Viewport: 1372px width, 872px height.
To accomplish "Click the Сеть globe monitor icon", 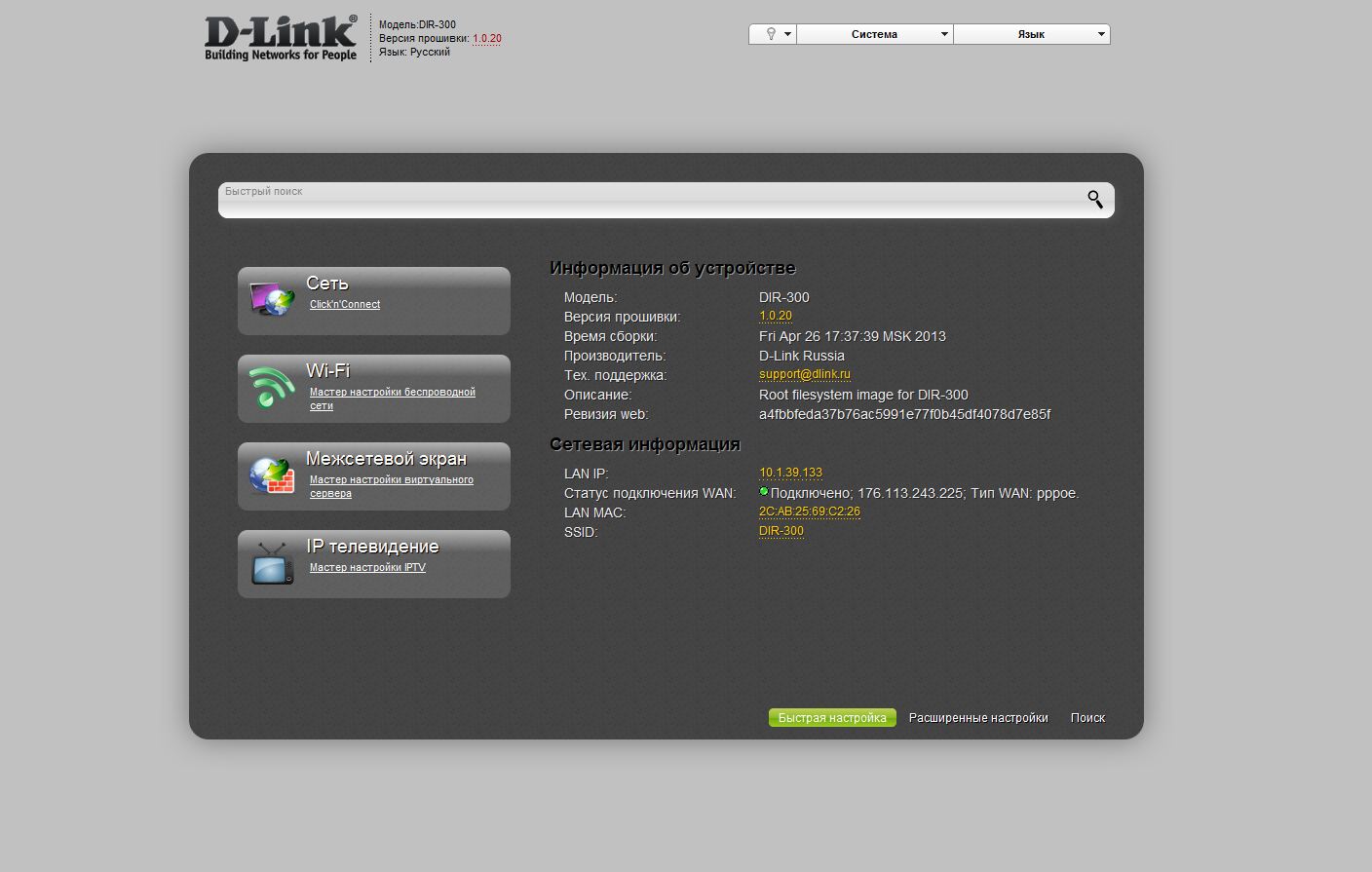I will coord(272,299).
